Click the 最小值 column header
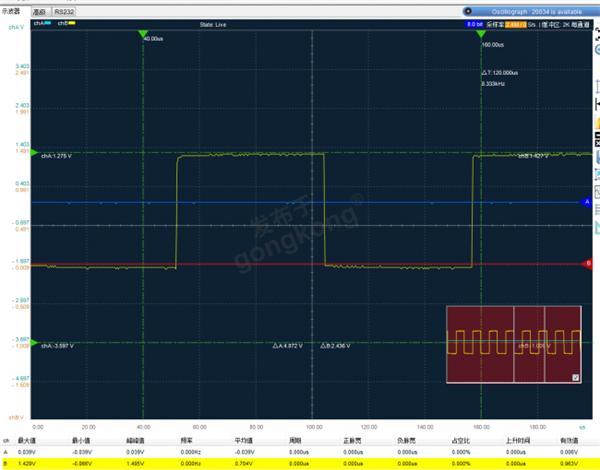 [81, 441]
